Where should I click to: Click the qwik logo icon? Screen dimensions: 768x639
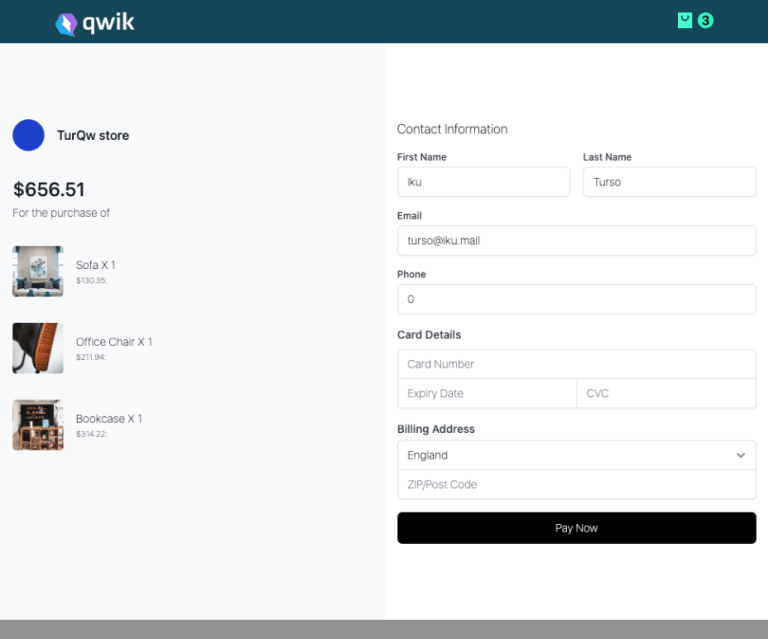point(66,24)
